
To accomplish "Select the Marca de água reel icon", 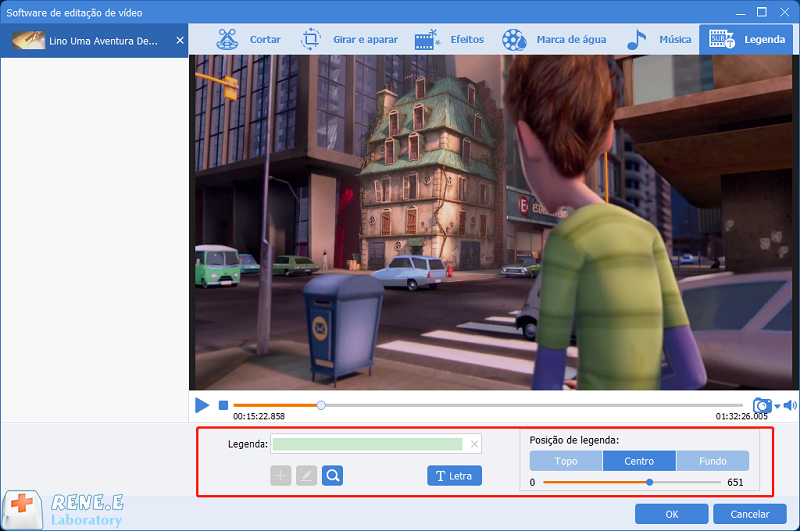I will [x=514, y=39].
